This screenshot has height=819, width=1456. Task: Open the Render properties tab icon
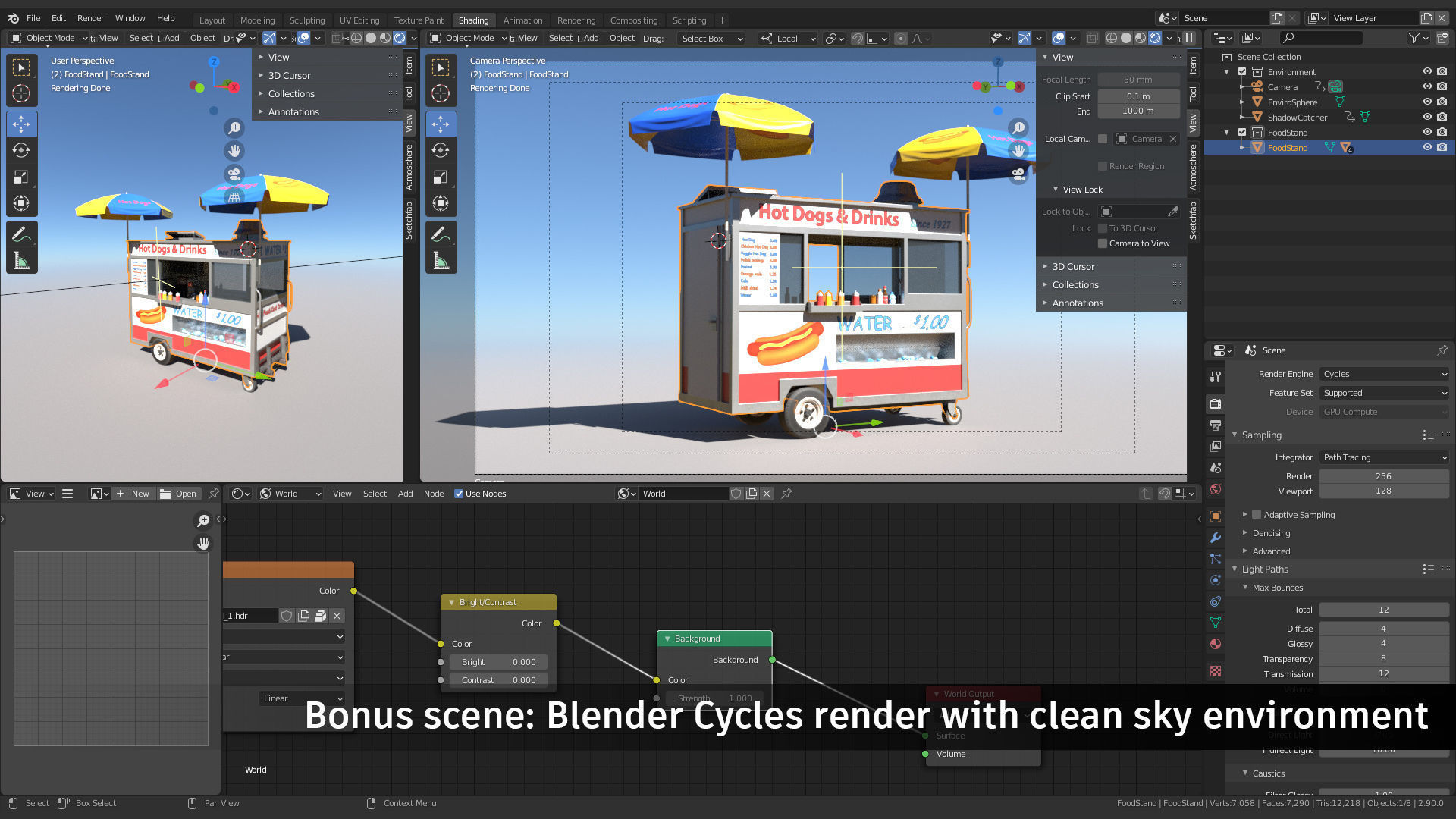pyautogui.click(x=1216, y=403)
